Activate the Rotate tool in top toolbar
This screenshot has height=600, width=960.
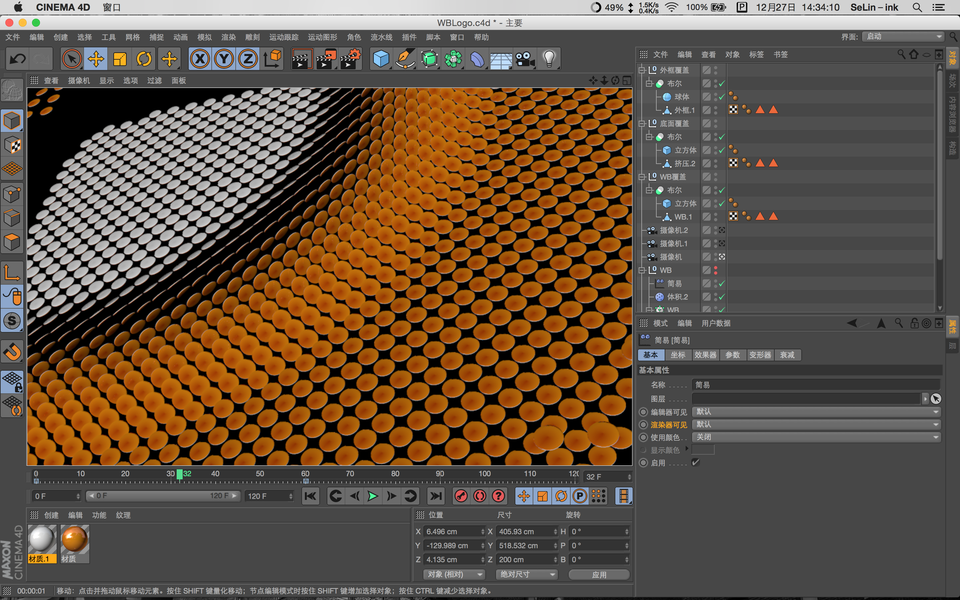coord(144,59)
